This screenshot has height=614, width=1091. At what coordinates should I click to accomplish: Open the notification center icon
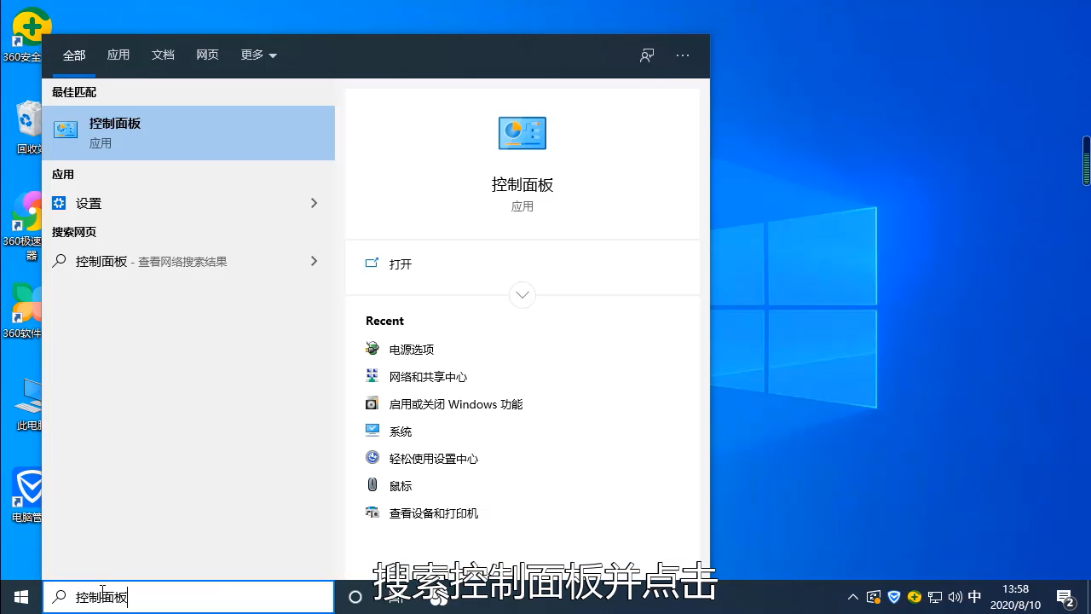[x=1065, y=597]
